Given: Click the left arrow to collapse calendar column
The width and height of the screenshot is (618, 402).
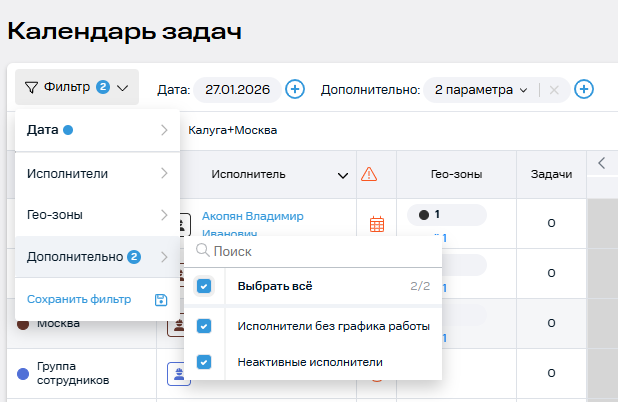Looking at the screenshot, I should (x=601, y=163).
